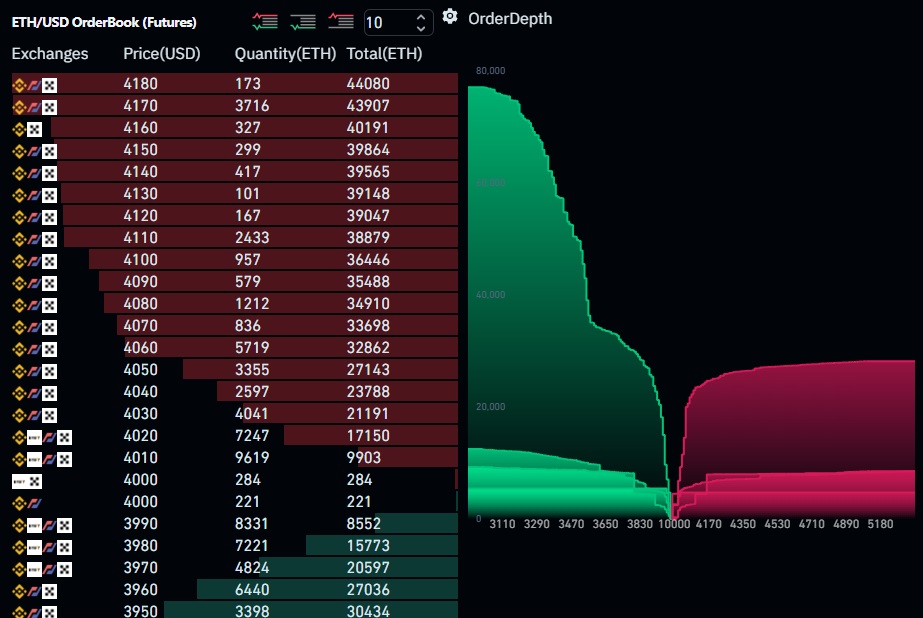The height and width of the screenshot is (618, 923).
Task: Select the ask price 4010
Action: click(141, 458)
